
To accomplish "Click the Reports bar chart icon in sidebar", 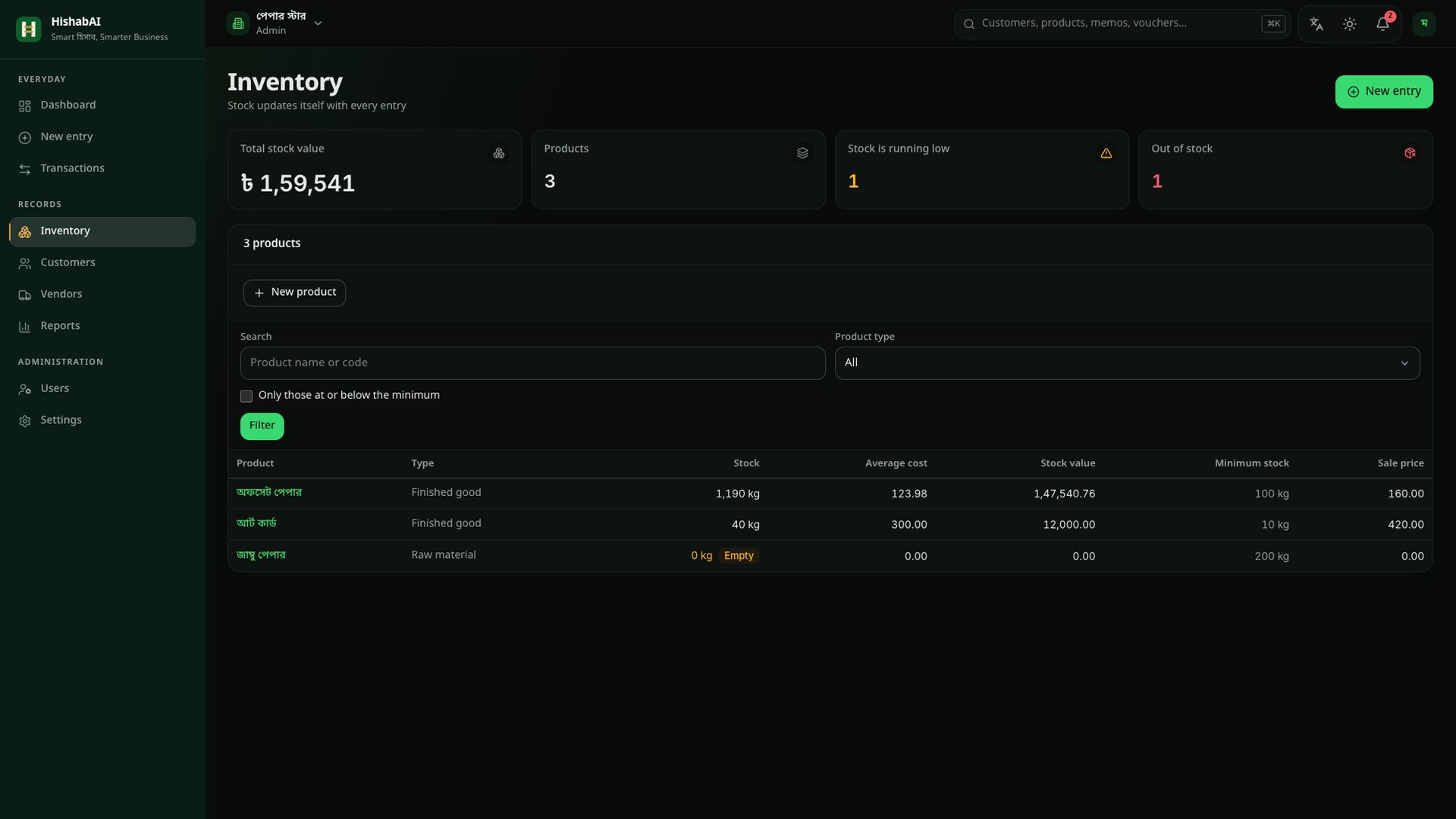I will [25, 327].
